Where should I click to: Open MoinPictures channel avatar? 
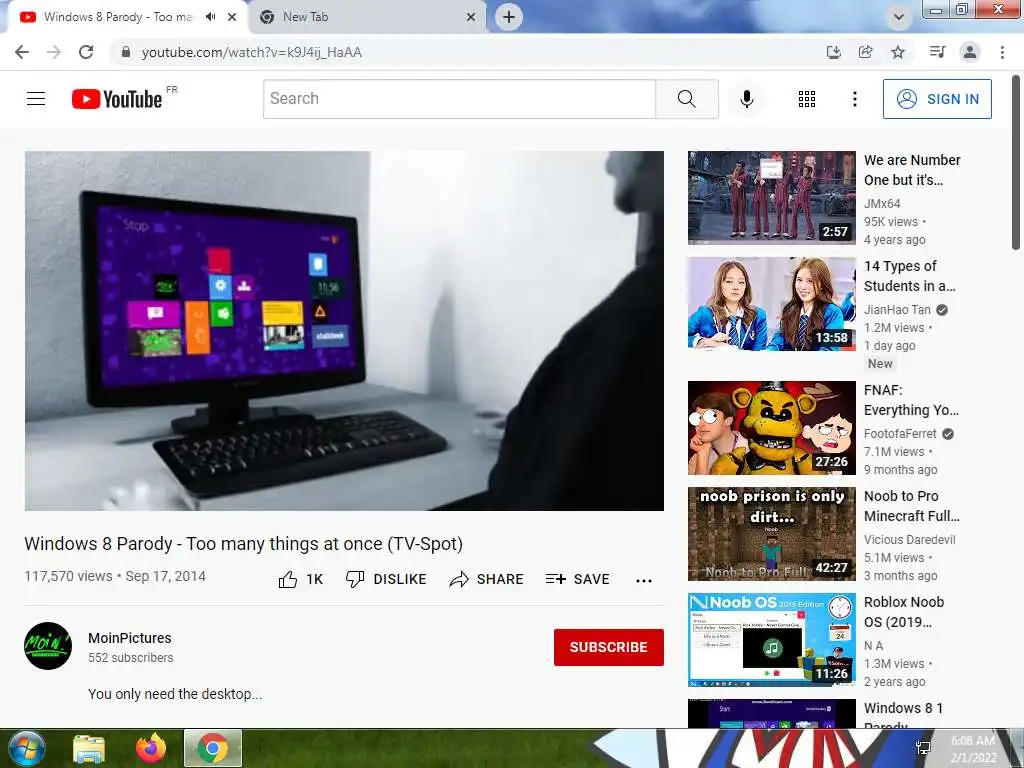[x=48, y=646]
